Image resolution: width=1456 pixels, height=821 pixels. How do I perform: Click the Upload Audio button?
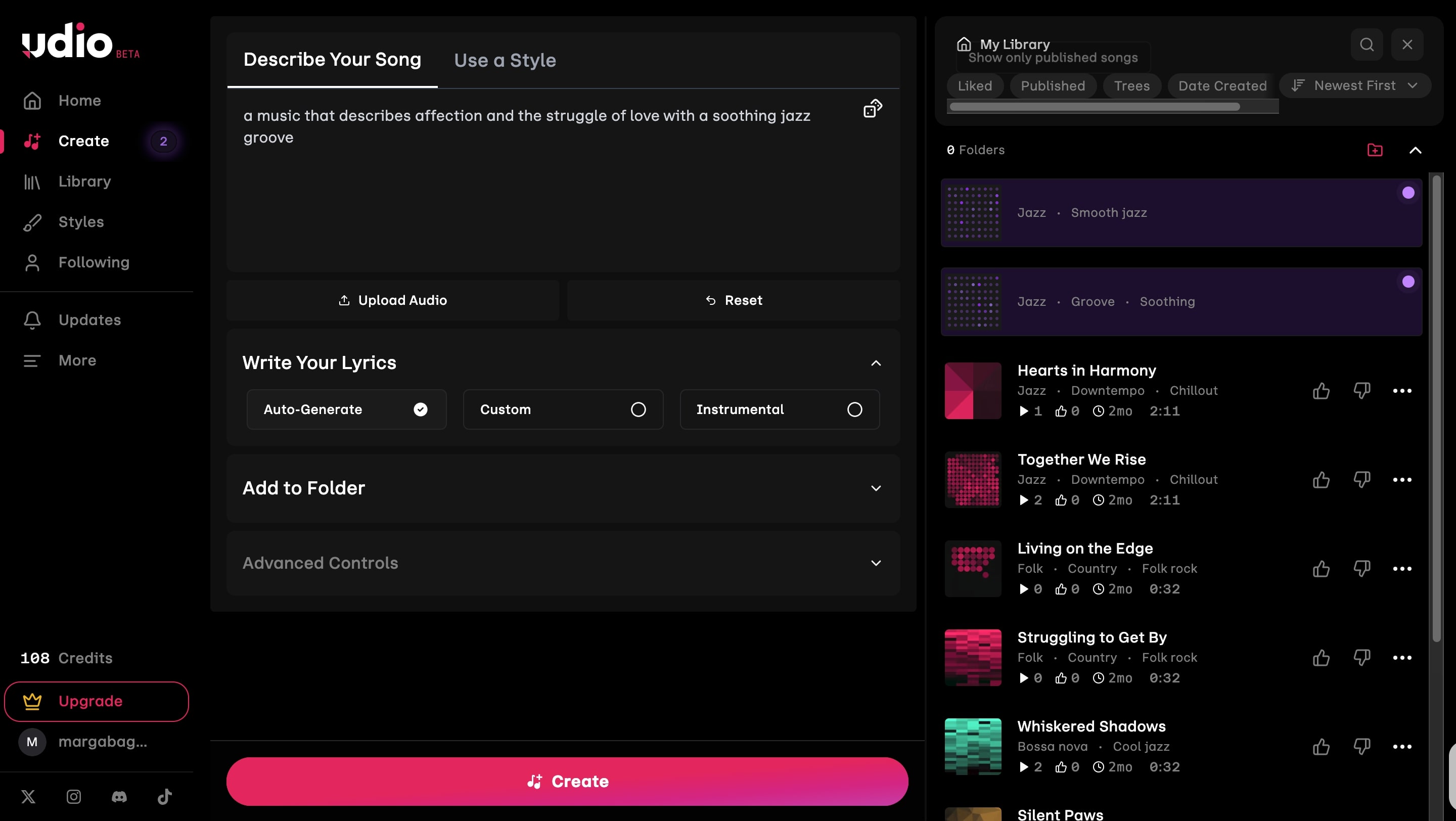click(392, 300)
